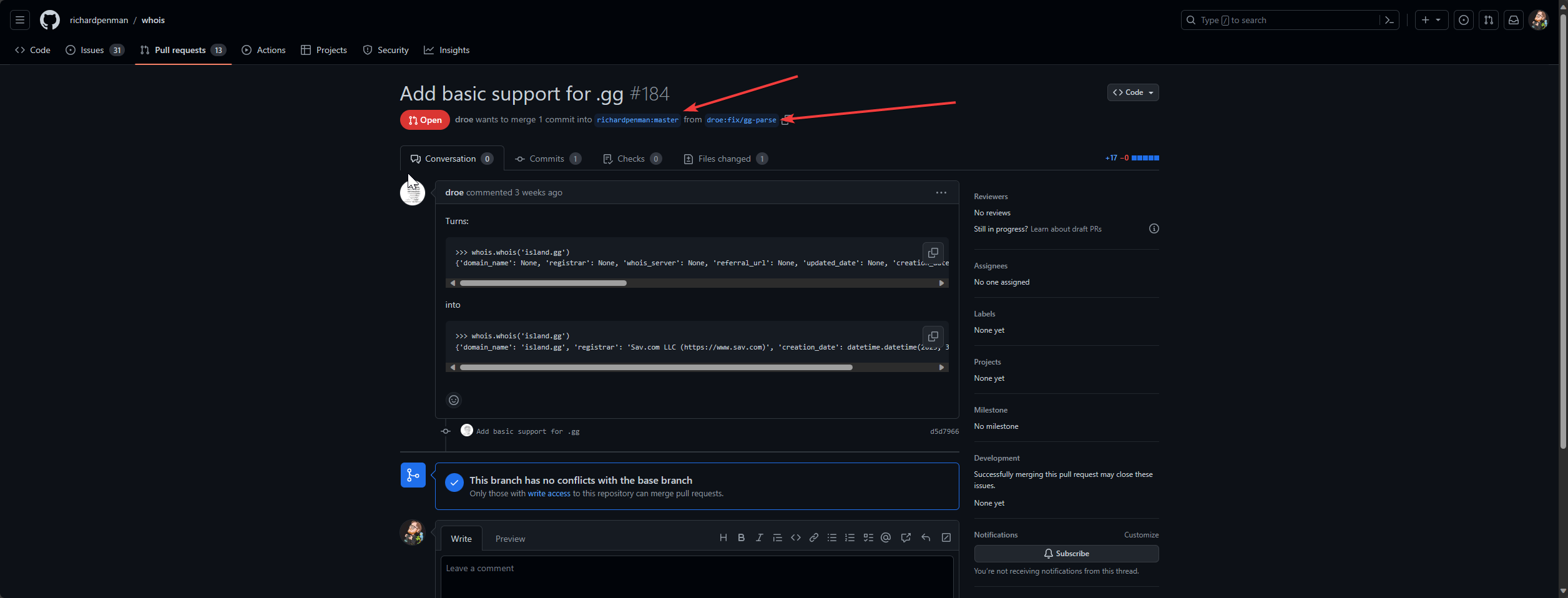Switch to the Conversation tab
Screen dimensions: 1568x598
point(452,159)
